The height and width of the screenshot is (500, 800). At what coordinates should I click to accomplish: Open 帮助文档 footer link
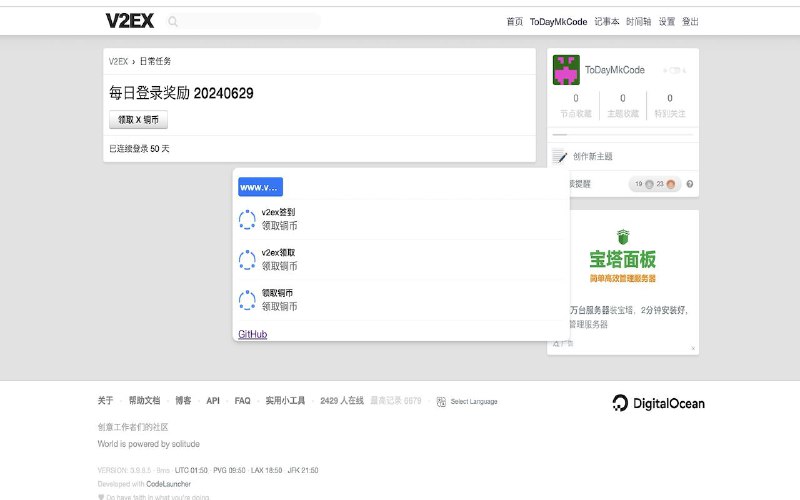pyautogui.click(x=144, y=401)
